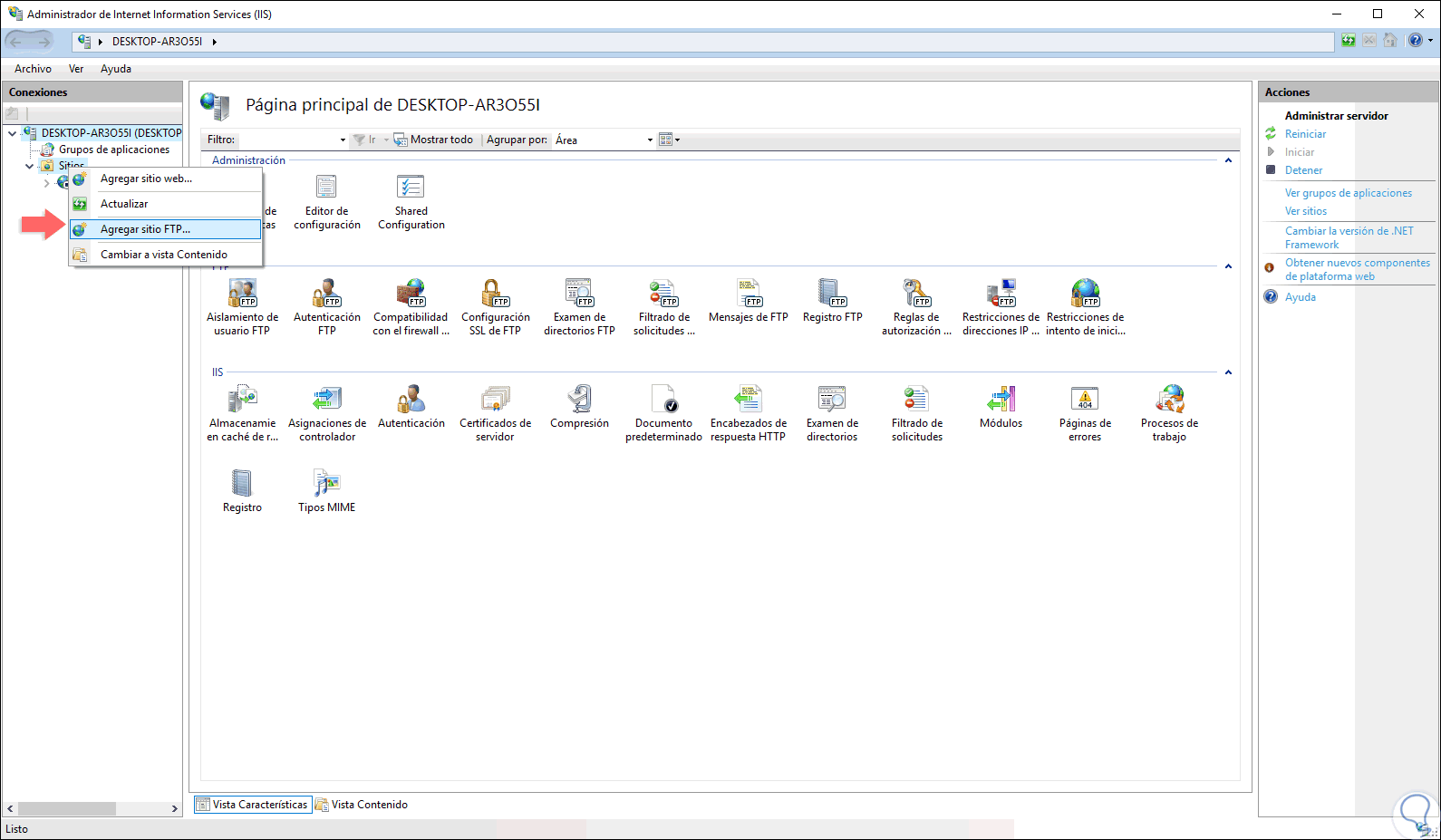
Task: Open Asignaciones de controlador
Action: (x=327, y=414)
